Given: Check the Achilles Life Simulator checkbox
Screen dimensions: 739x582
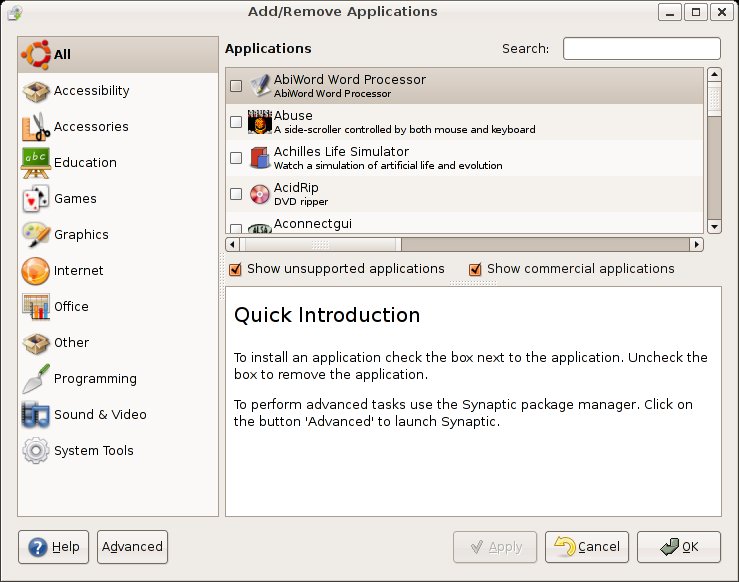Looking at the screenshot, I should coord(236,158).
